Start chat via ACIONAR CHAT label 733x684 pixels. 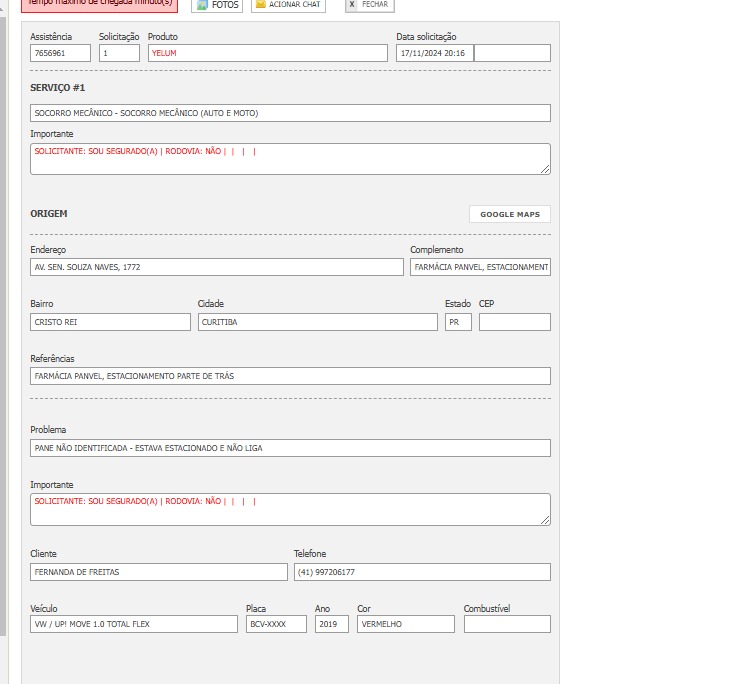tap(295, 4)
